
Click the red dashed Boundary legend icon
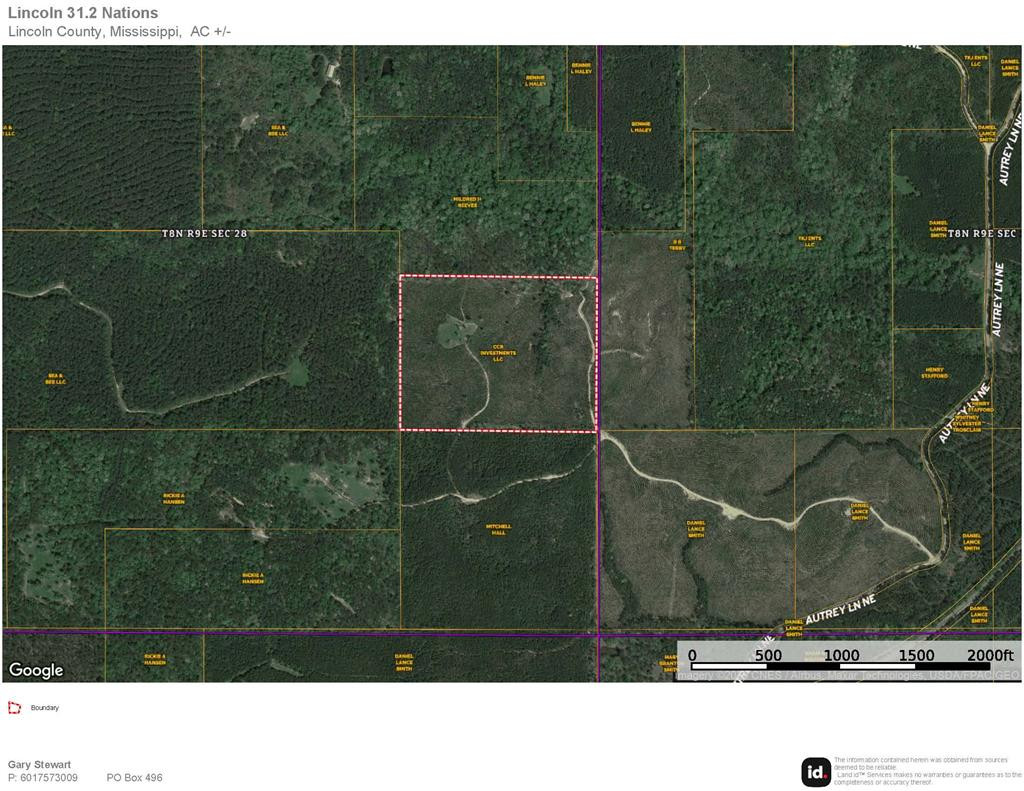(x=14, y=707)
